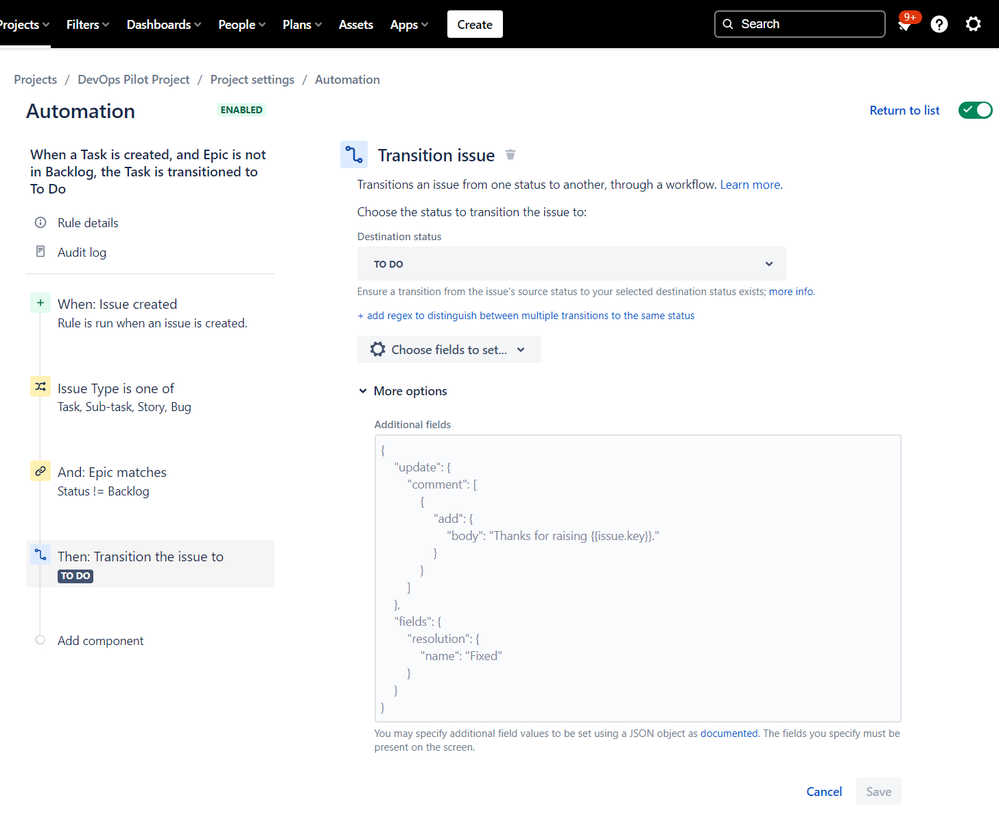
Task: Click the Add component circle marker
Action: [40, 640]
